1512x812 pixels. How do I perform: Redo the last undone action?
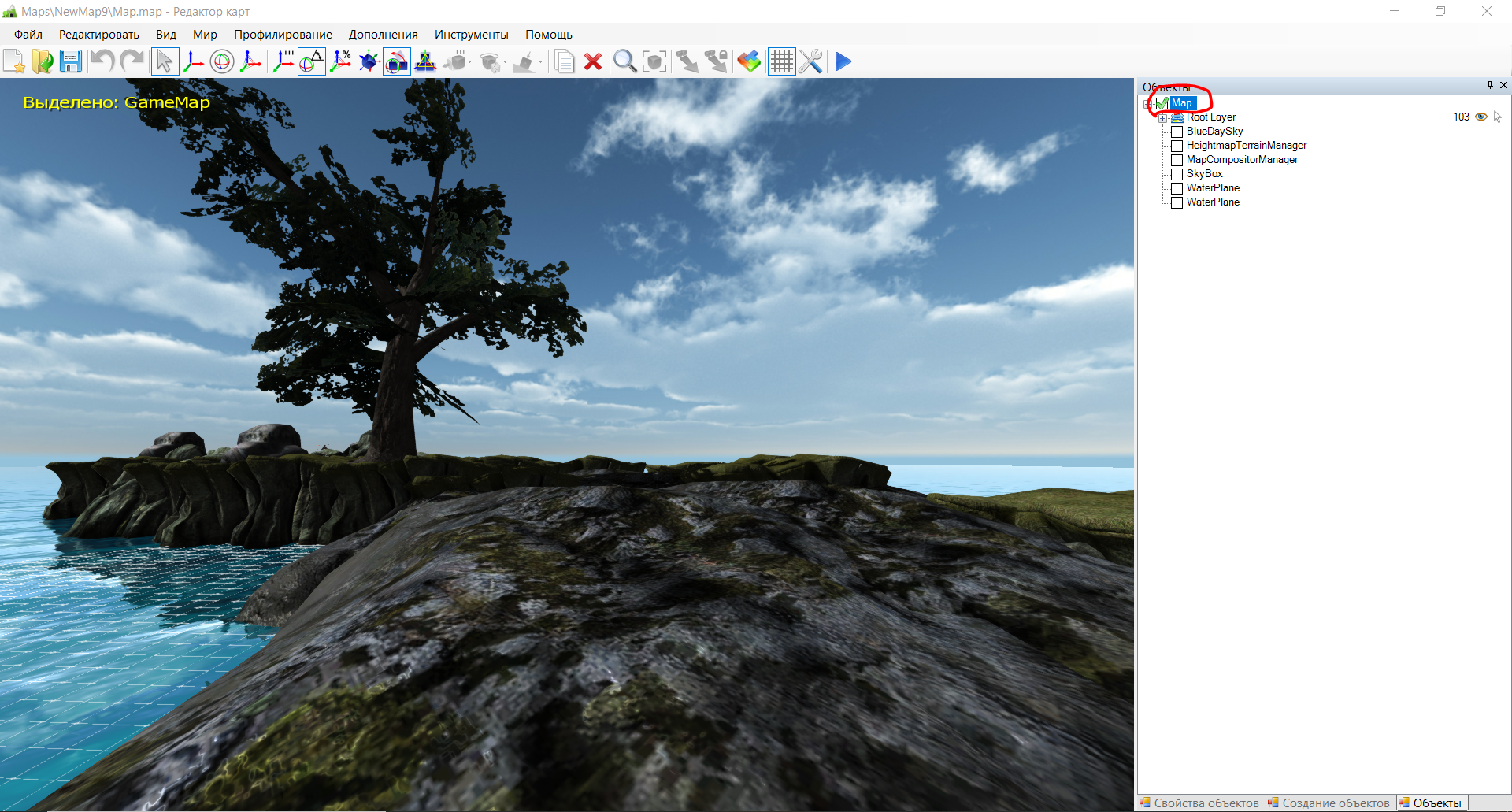point(132,61)
